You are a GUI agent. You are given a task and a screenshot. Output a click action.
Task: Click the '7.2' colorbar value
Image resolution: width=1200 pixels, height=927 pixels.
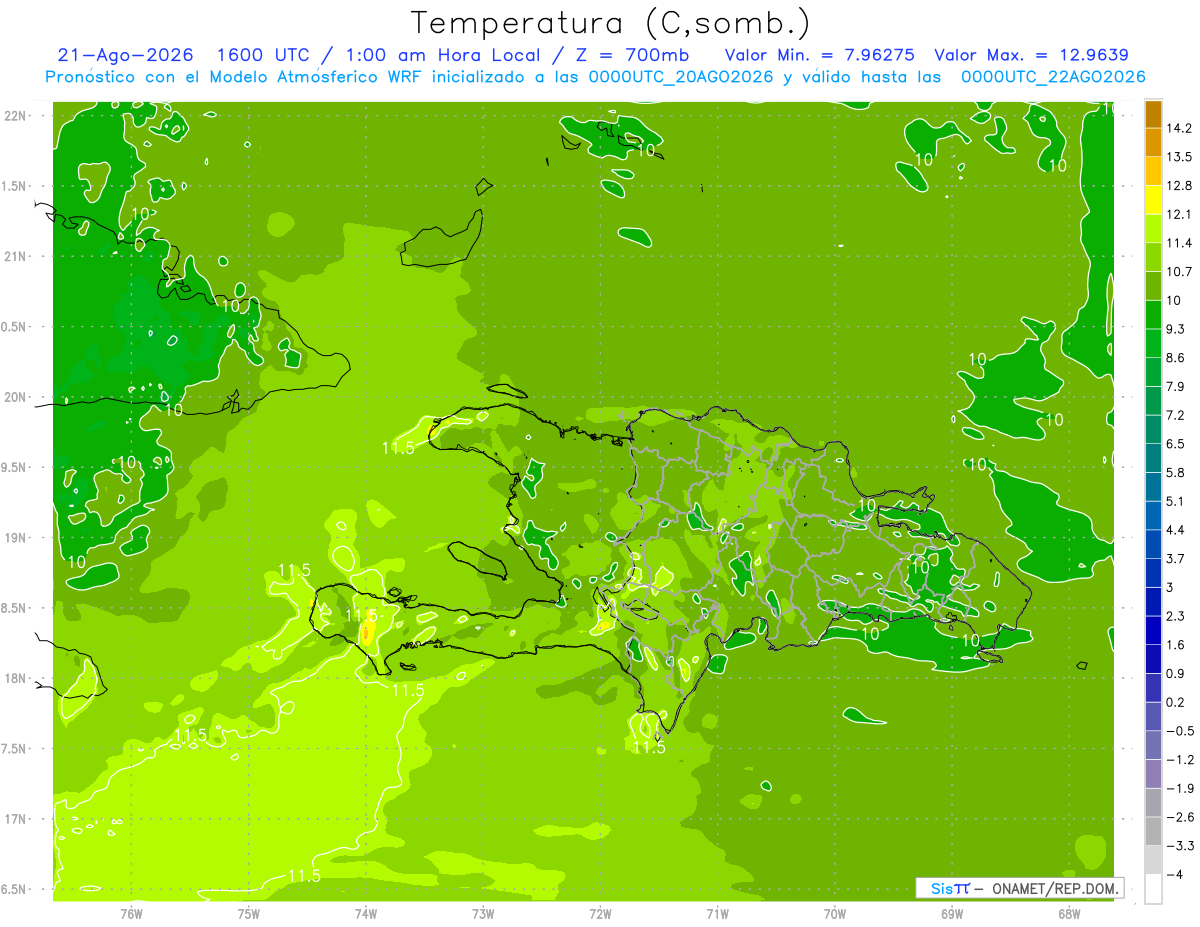point(1176,415)
